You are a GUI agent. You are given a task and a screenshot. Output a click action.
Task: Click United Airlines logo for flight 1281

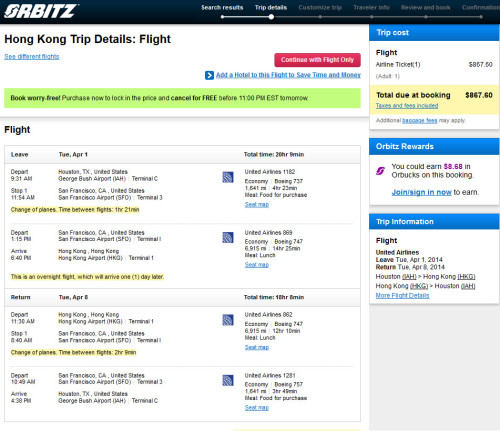click(x=228, y=380)
